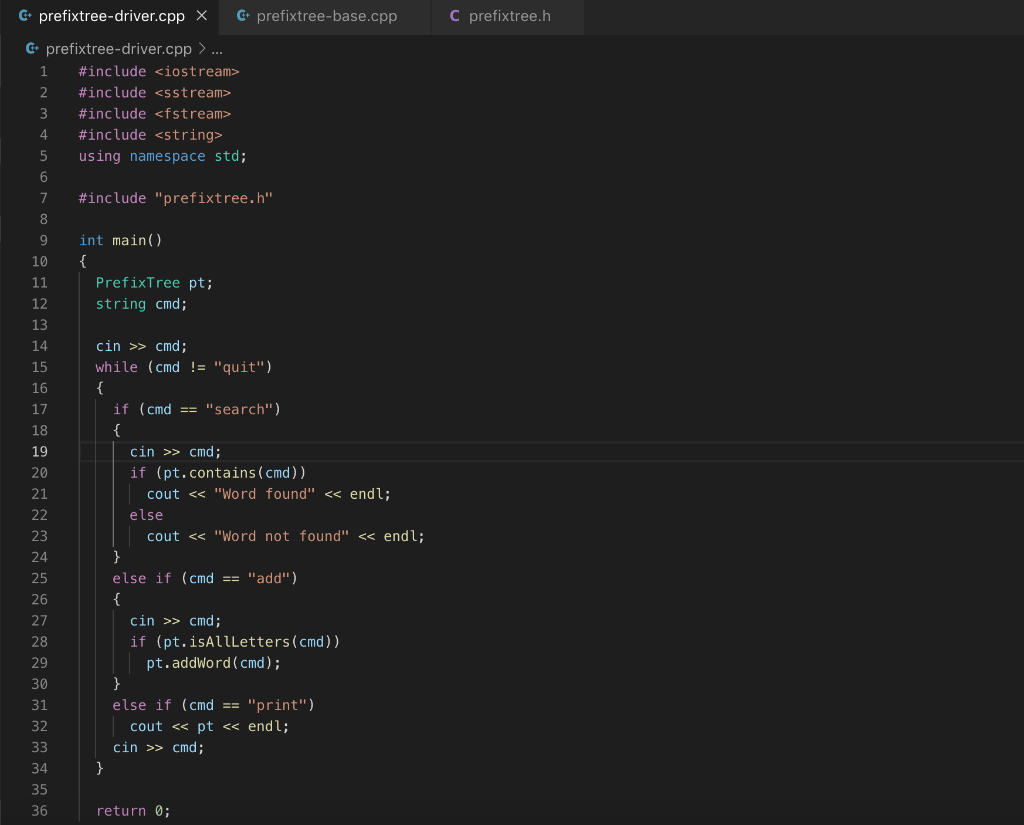The height and width of the screenshot is (825, 1024).
Task: Open the prefixtree.h tab
Action: coord(508,16)
